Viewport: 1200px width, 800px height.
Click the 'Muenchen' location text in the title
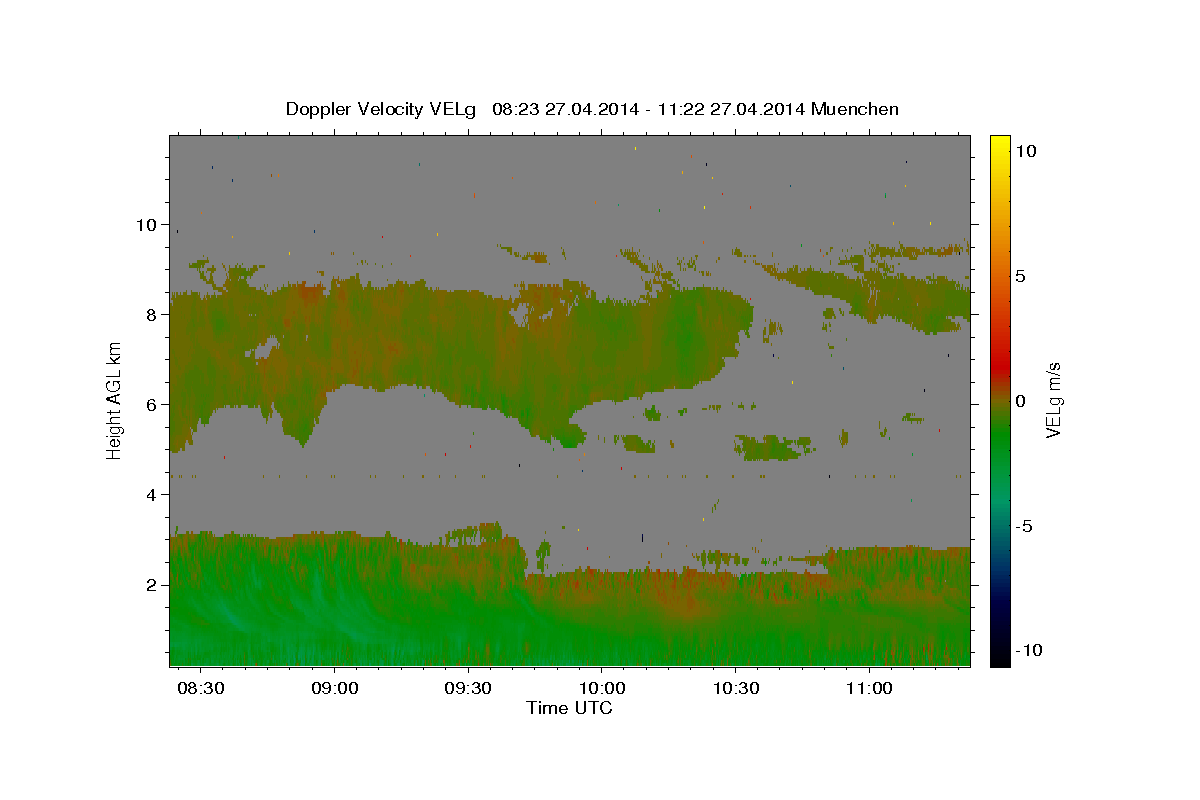click(855, 109)
